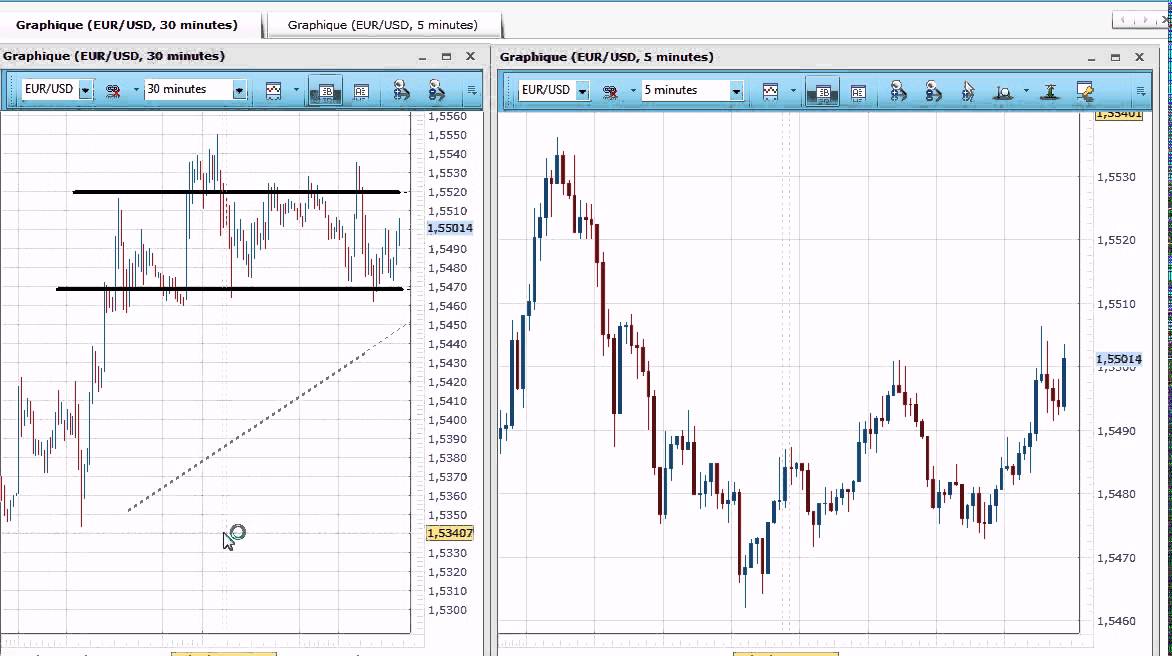Expand drawing tools arrow in 5 minutes chart
This screenshot has width=1172, height=656.
coord(1026,90)
